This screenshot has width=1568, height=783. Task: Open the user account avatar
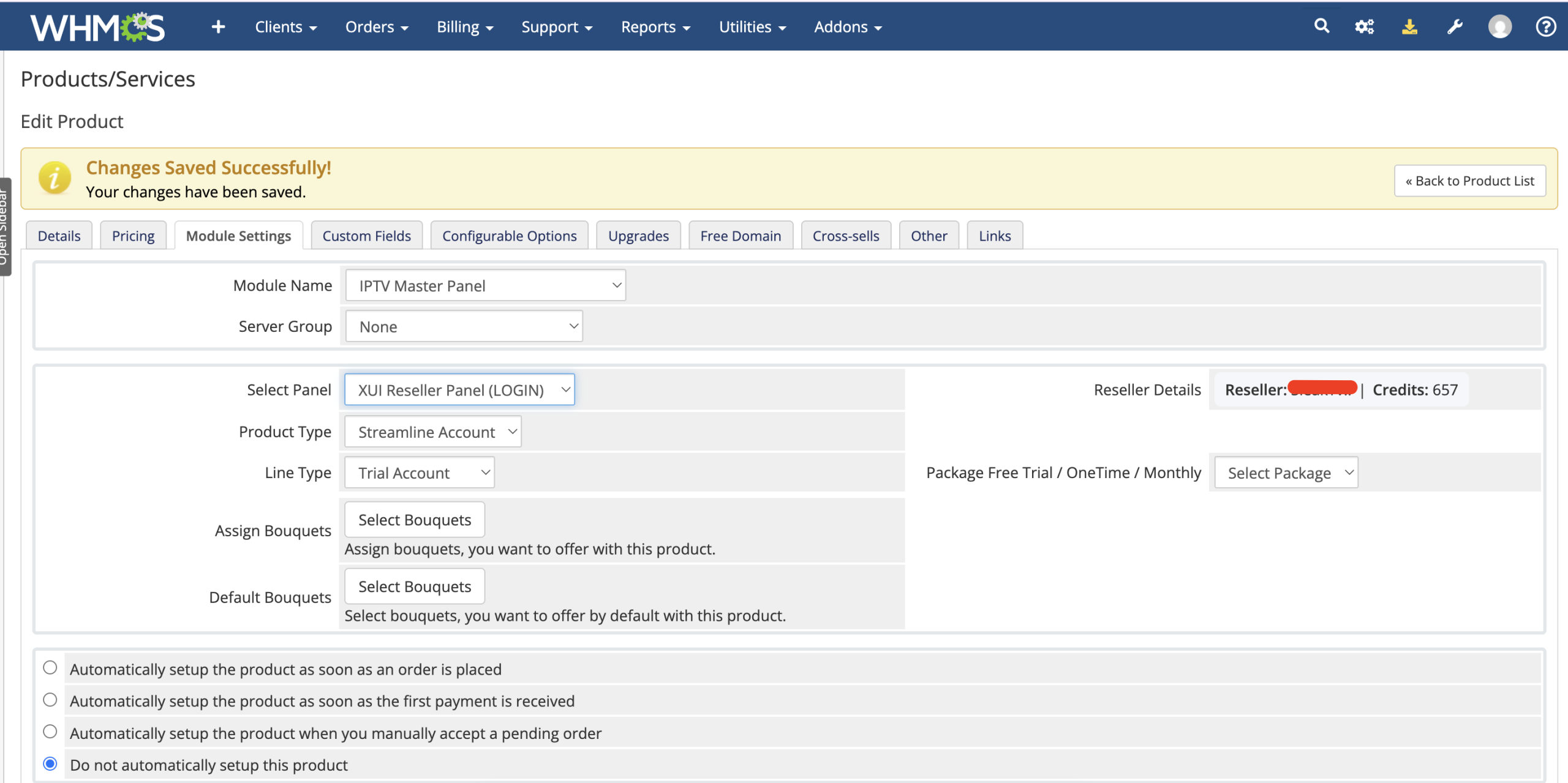[1500, 27]
